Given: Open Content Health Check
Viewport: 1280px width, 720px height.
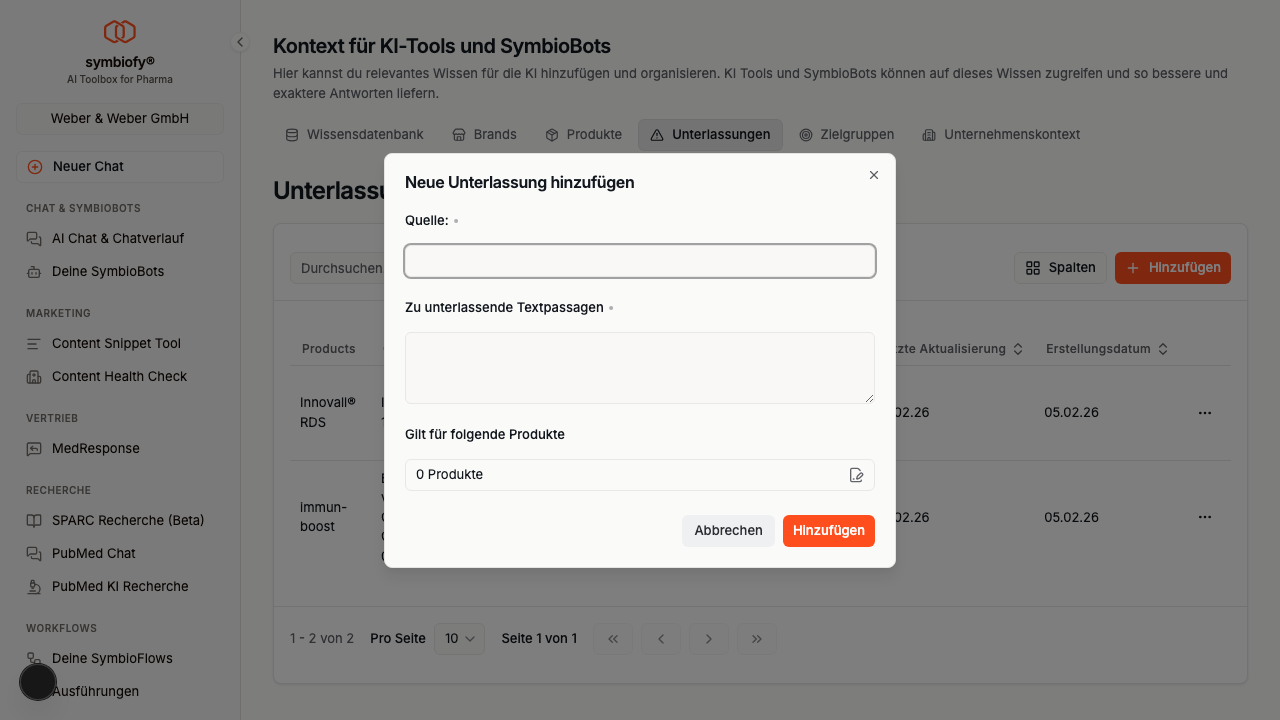Looking at the screenshot, I should 119,376.
